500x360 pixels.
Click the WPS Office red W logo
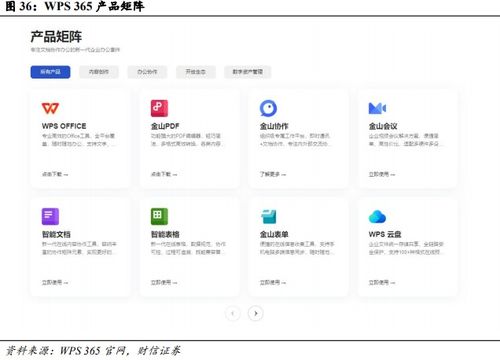[50, 108]
